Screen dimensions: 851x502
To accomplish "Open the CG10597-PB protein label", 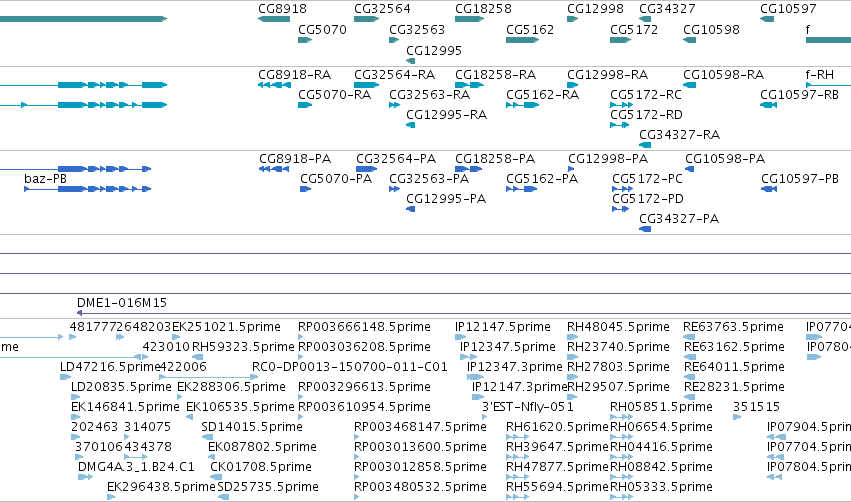I will coord(800,179).
